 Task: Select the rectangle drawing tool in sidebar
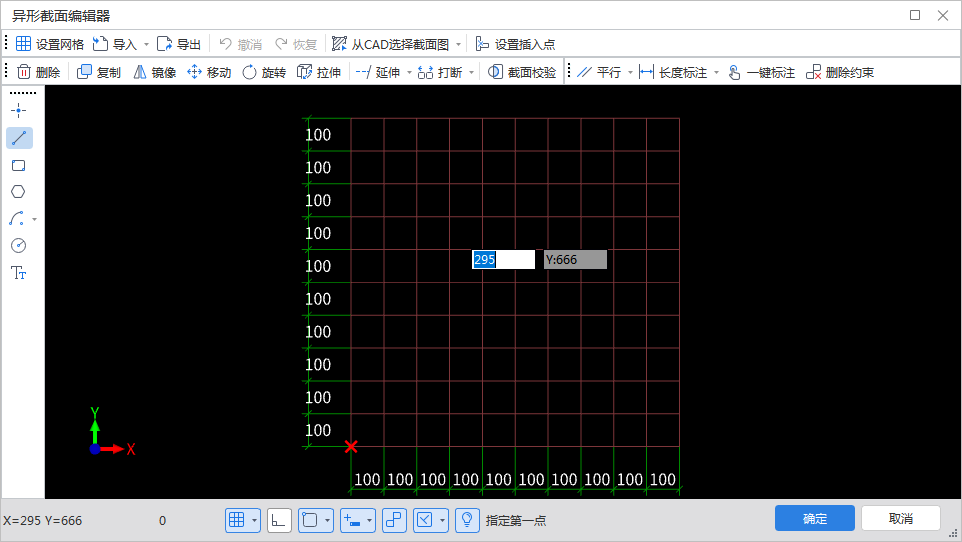[x=18, y=165]
